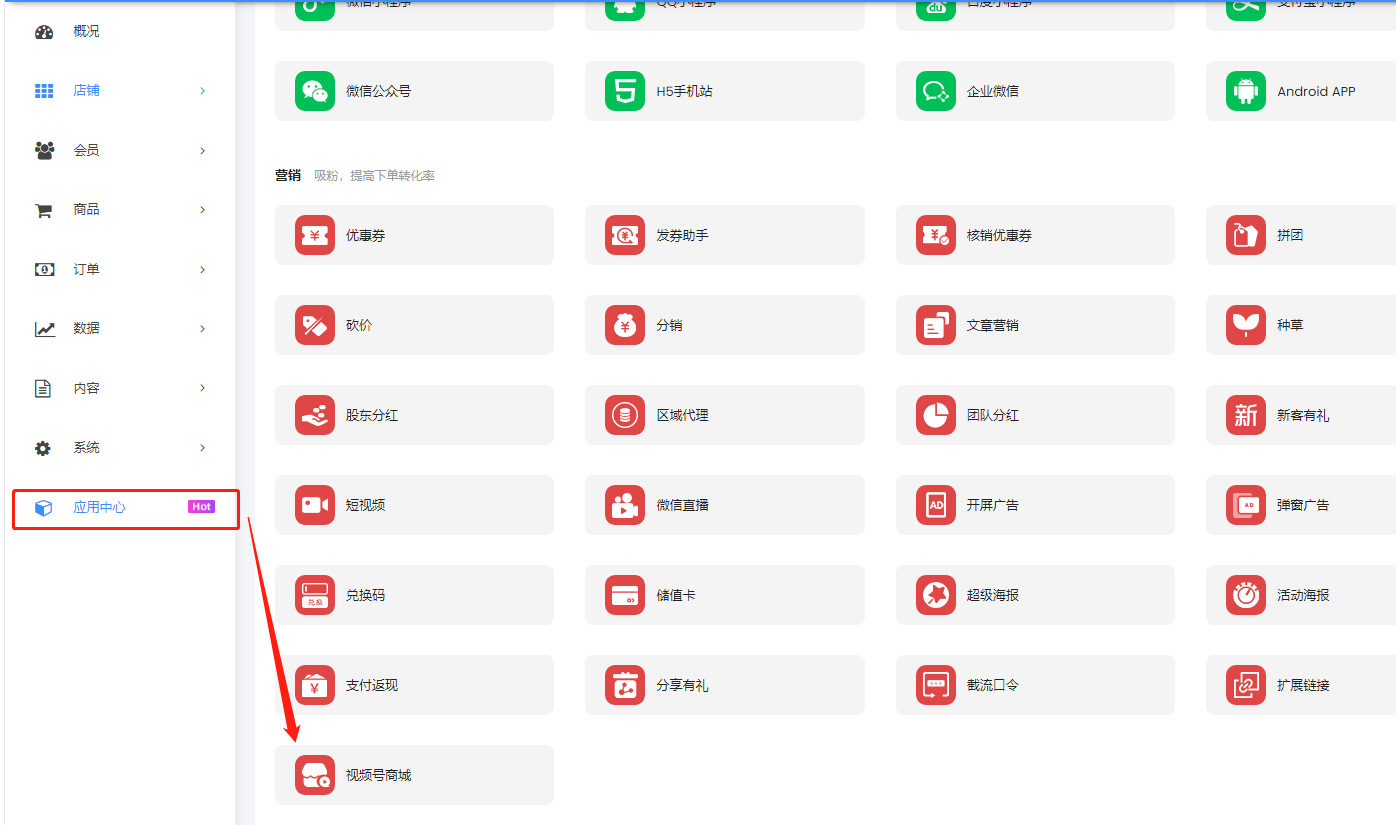
Task: Open the 储值卡 card icon
Action: pos(625,595)
